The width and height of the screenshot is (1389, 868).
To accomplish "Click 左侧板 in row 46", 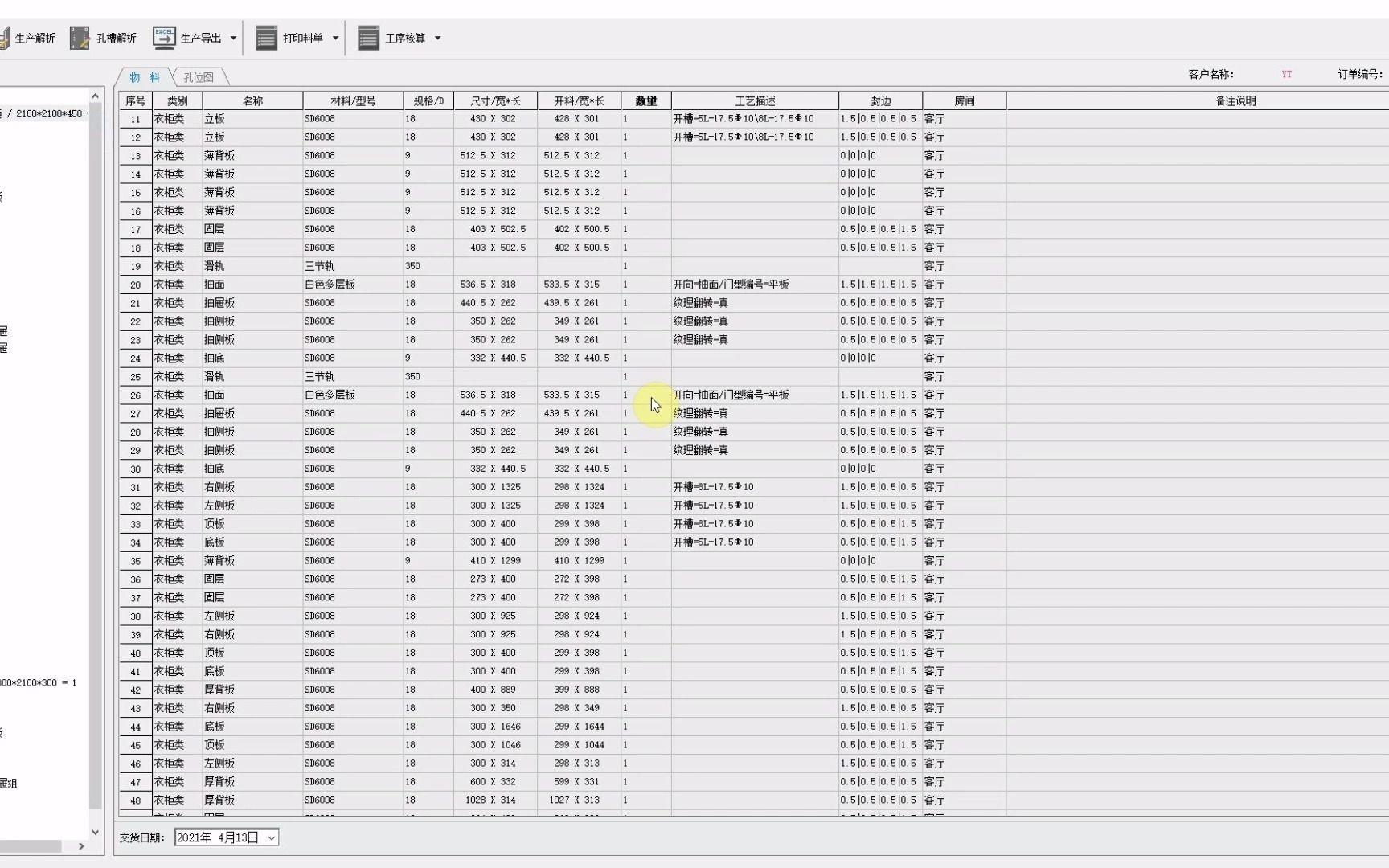I will click(x=219, y=764).
